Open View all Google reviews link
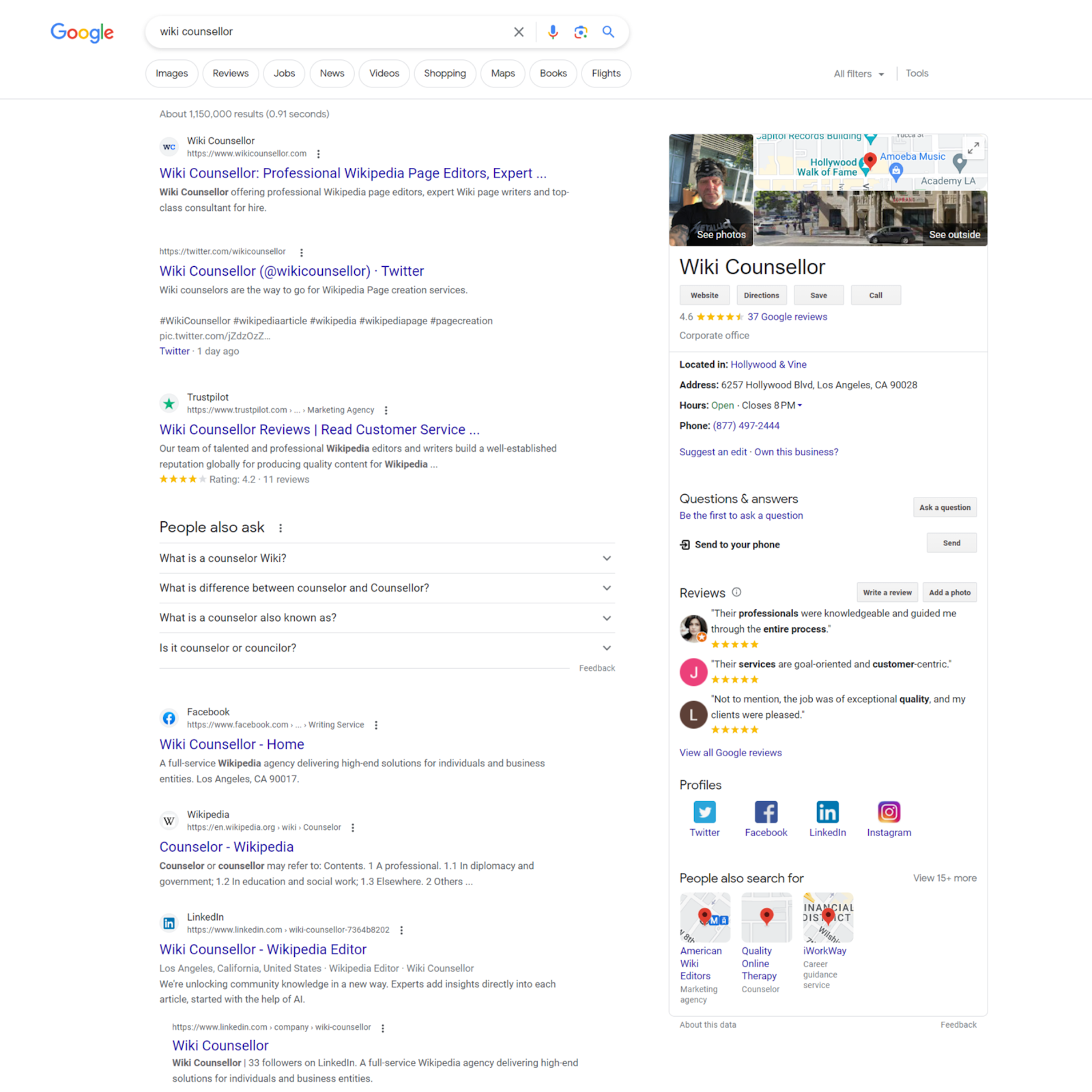 pyautogui.click(x=731, y=753)
